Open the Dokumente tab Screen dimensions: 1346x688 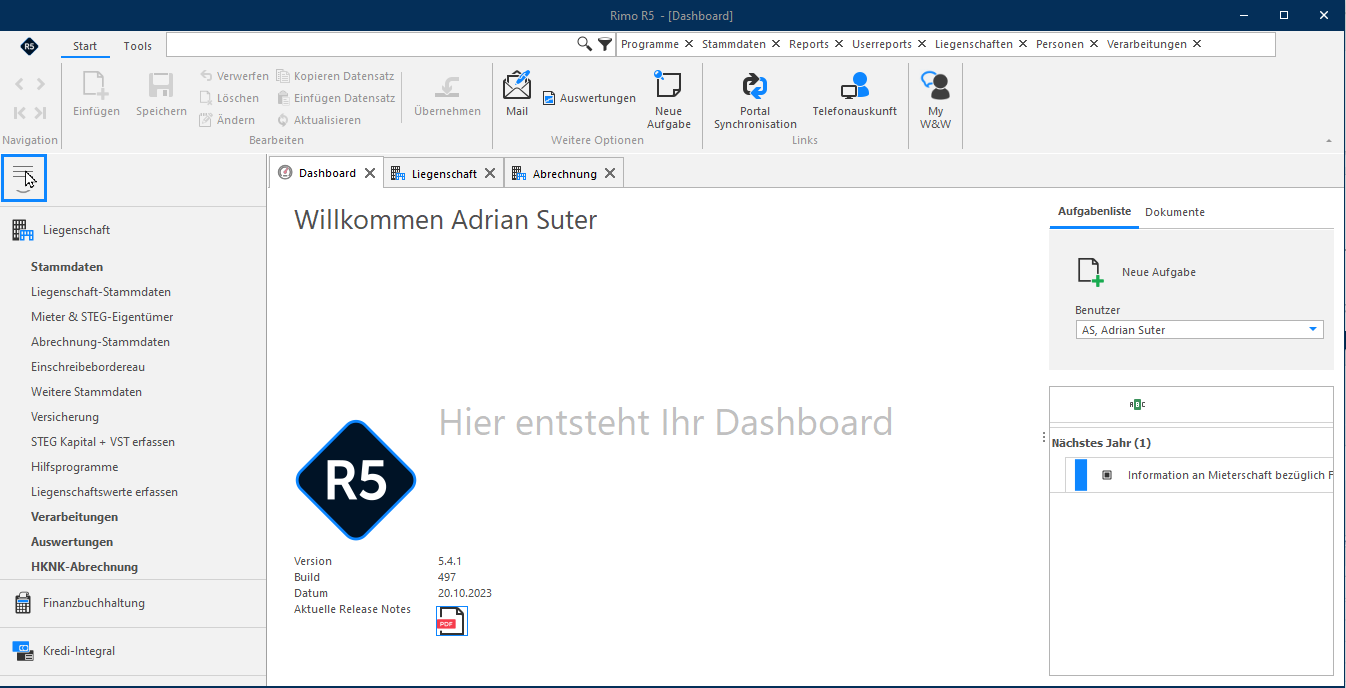click(x=1175, y=212)
